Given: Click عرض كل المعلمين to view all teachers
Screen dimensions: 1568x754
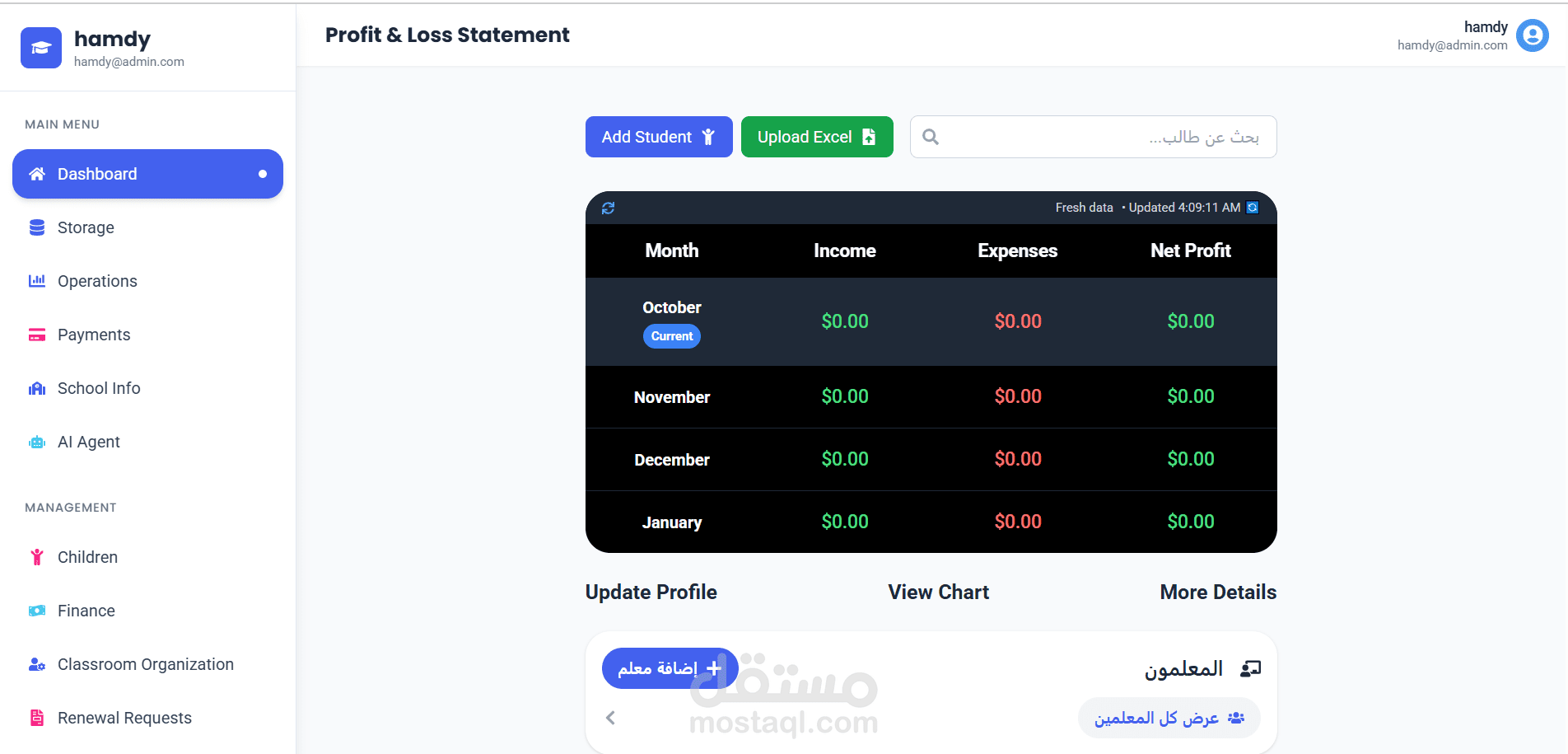Looking at the screenshot, I should click(x=1168, y=718).
